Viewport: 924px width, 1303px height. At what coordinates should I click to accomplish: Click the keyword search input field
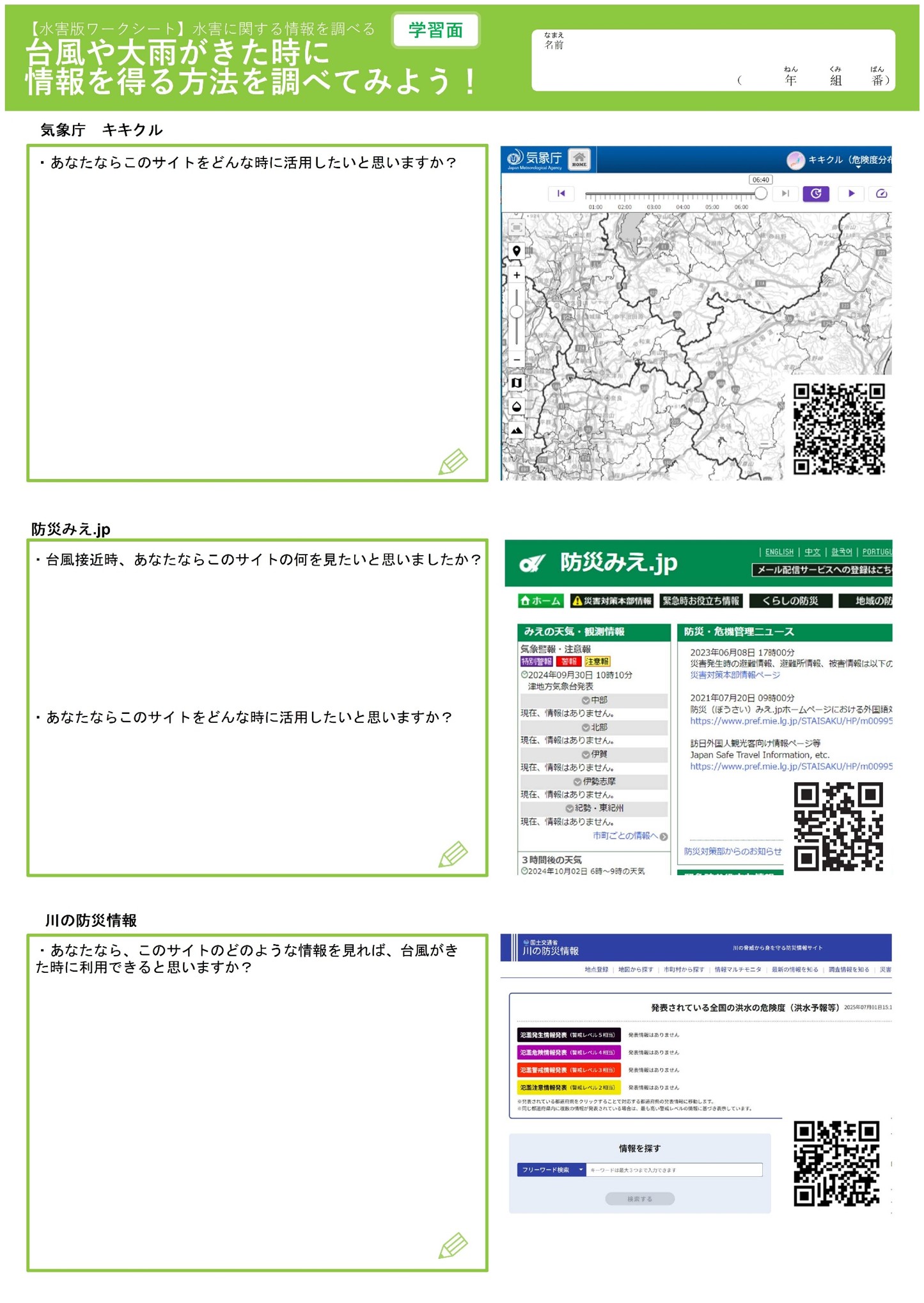point(675,1170)
